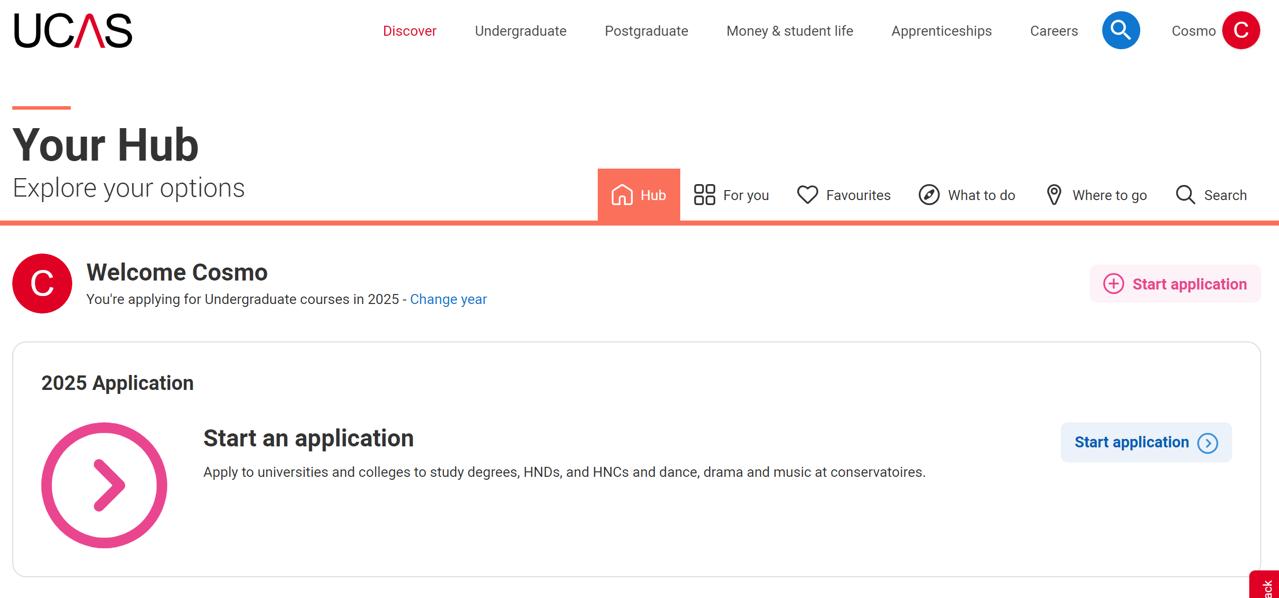Click the Change year link
Image resolution: width=1279 pixels, height=598 pixels.
[x=448, y=299]
